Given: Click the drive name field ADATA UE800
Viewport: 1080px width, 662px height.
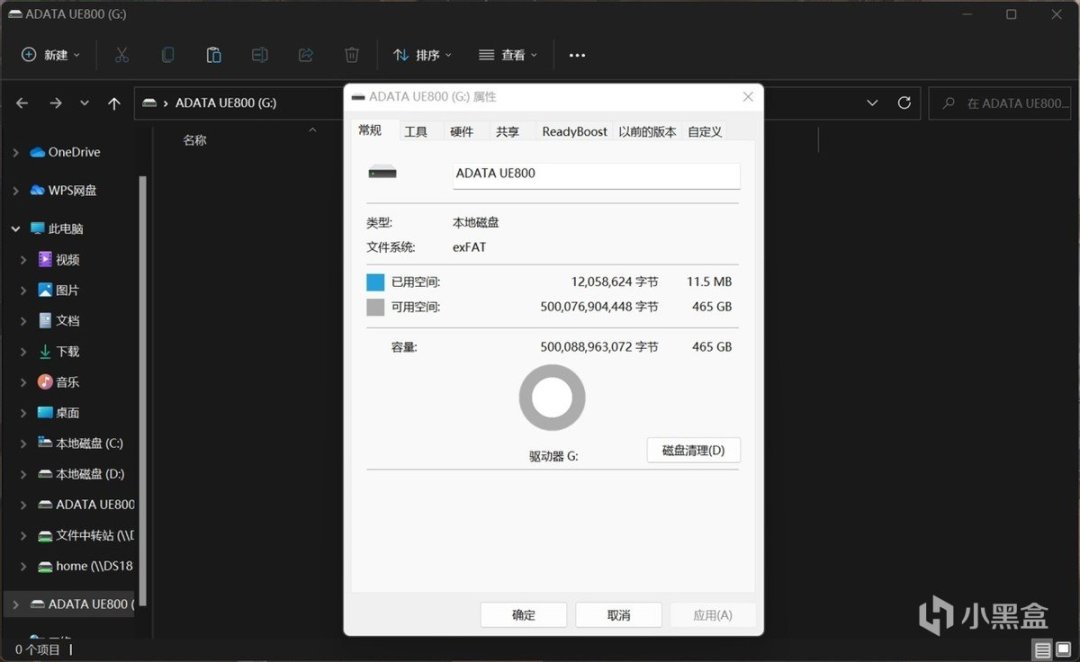Looking at the screenshot, I should pos(596,176).
